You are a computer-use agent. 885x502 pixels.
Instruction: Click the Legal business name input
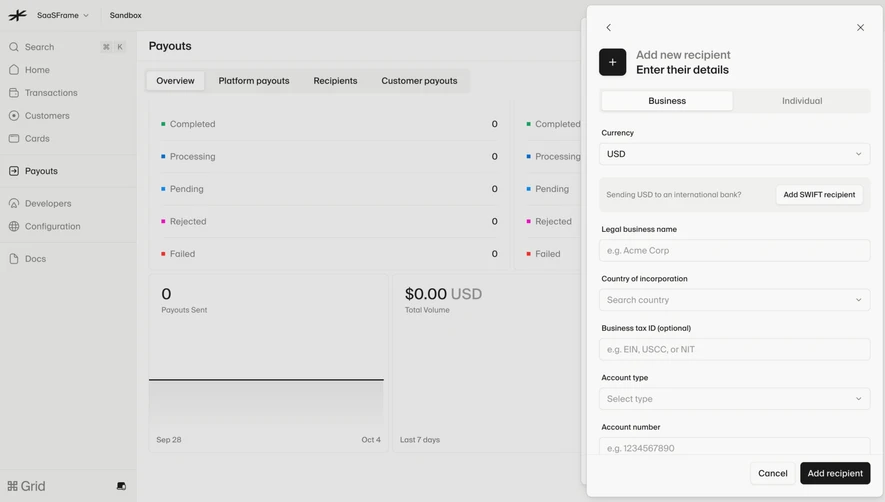734,250
